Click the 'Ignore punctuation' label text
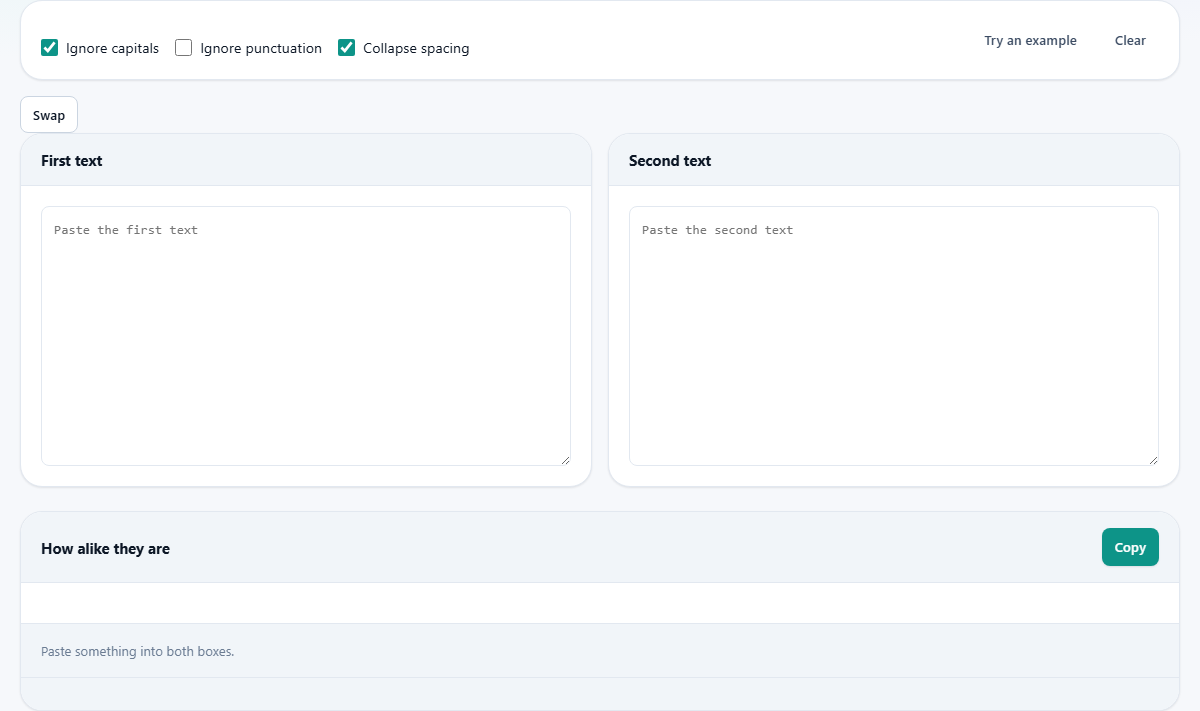The width and height of the screenshot is (1200, 711). [x=261, y=48]
